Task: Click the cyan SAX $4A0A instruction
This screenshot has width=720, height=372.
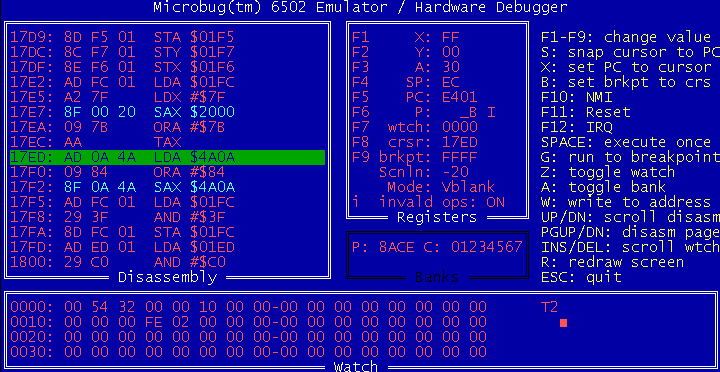Action: click(x=194, y=187)
